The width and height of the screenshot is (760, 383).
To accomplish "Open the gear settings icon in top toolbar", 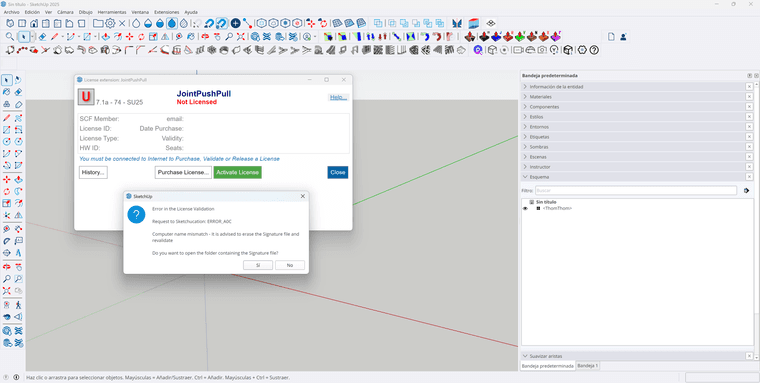I will click(110, 23).
